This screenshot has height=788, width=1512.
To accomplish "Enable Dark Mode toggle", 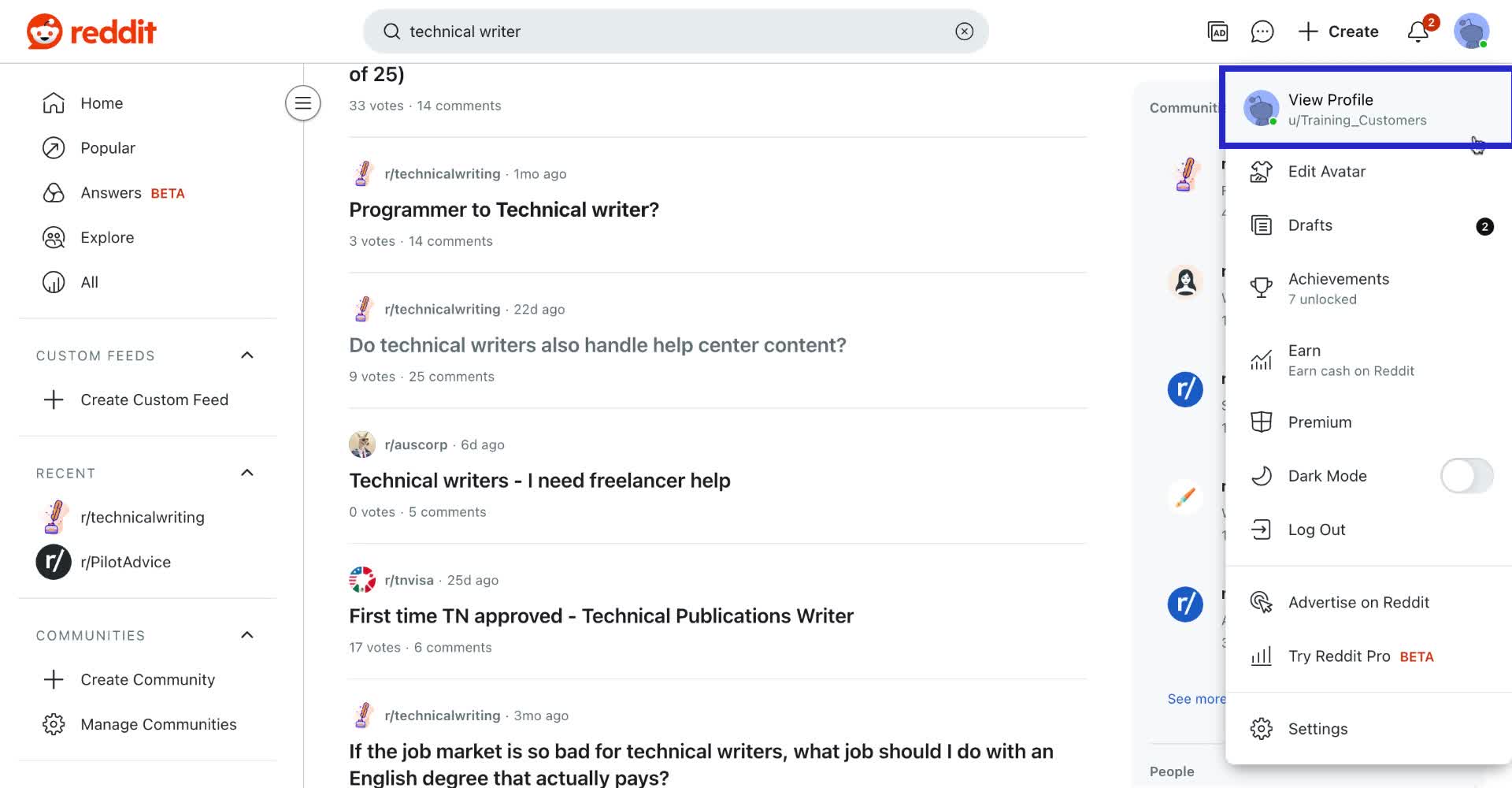I will tap(1466, 476).
